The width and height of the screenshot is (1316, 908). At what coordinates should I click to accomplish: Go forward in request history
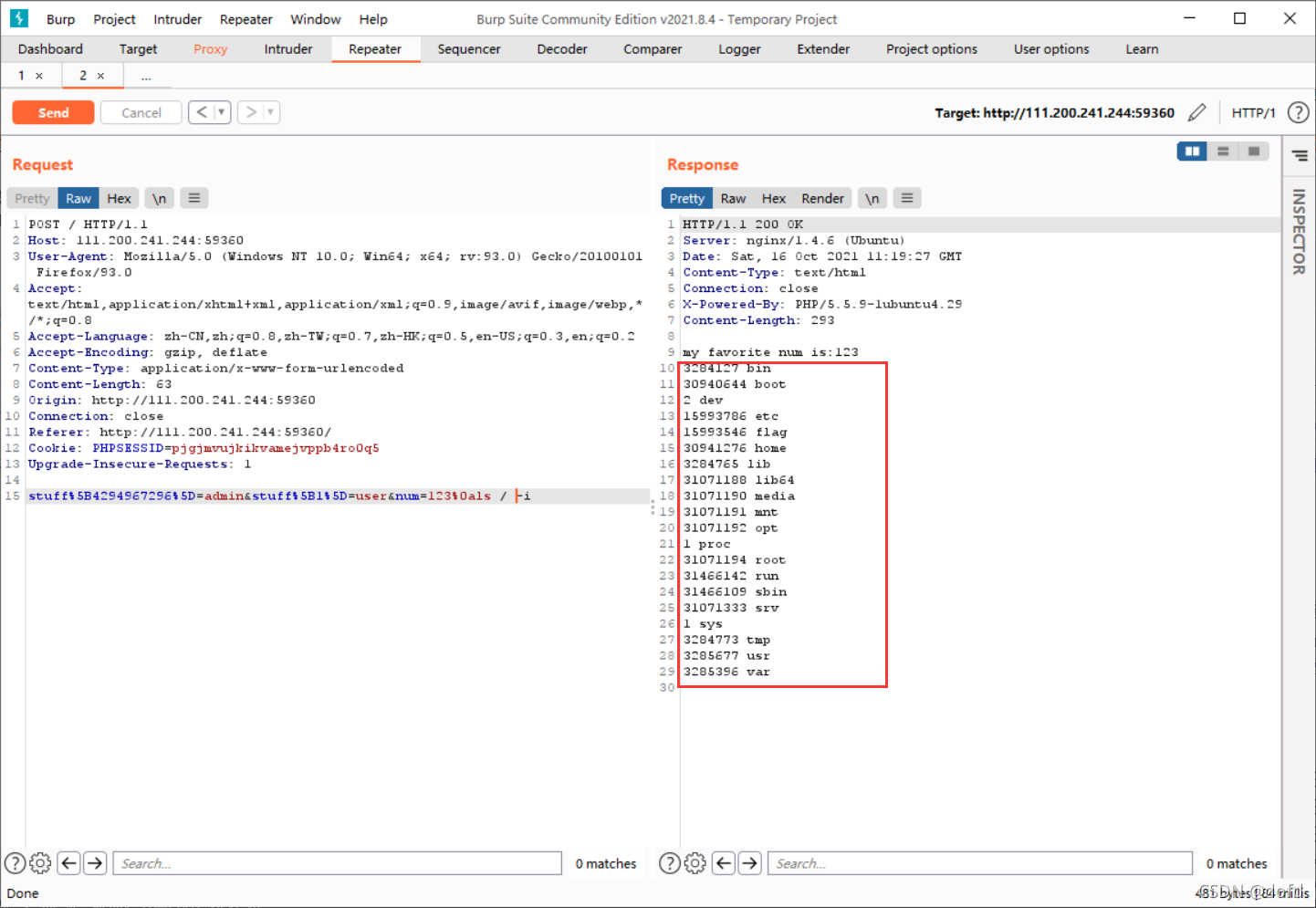(x=251, y=112)
